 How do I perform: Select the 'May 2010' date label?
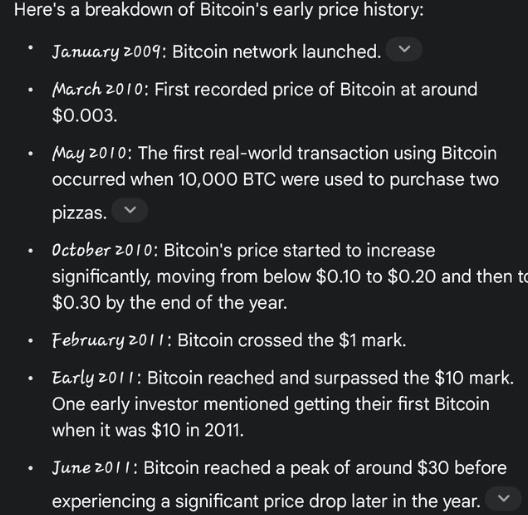point(90,154)
